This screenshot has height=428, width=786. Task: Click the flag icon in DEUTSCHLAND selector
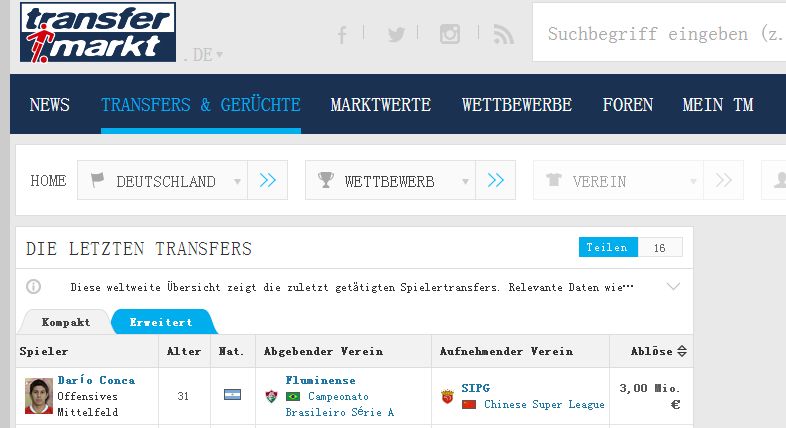point(97,179)
